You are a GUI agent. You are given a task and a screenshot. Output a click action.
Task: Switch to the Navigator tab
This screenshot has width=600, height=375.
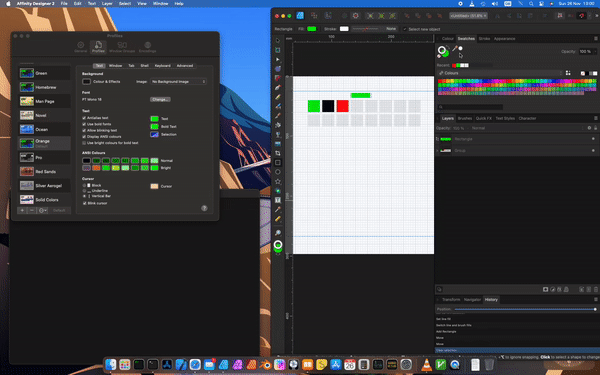pos(472,300)
